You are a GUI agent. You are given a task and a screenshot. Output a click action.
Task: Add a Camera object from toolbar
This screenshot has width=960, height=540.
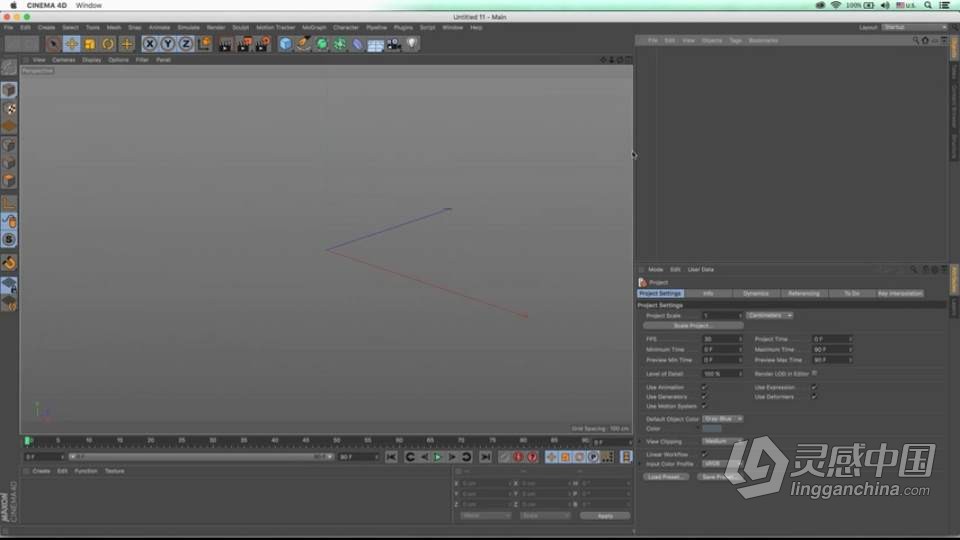pyautogui.click(x=393, y=44)
